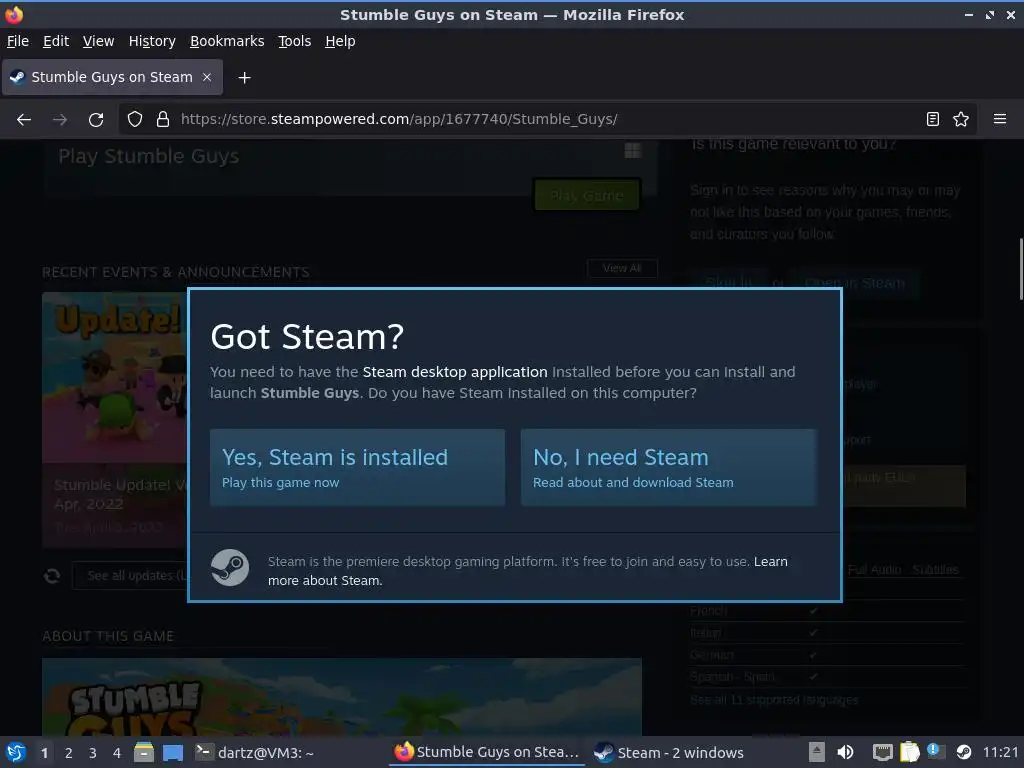Open the tracking protection shield icon
Image resolution: width=1024 pixels, height=768 pixels.
point(135,120)
